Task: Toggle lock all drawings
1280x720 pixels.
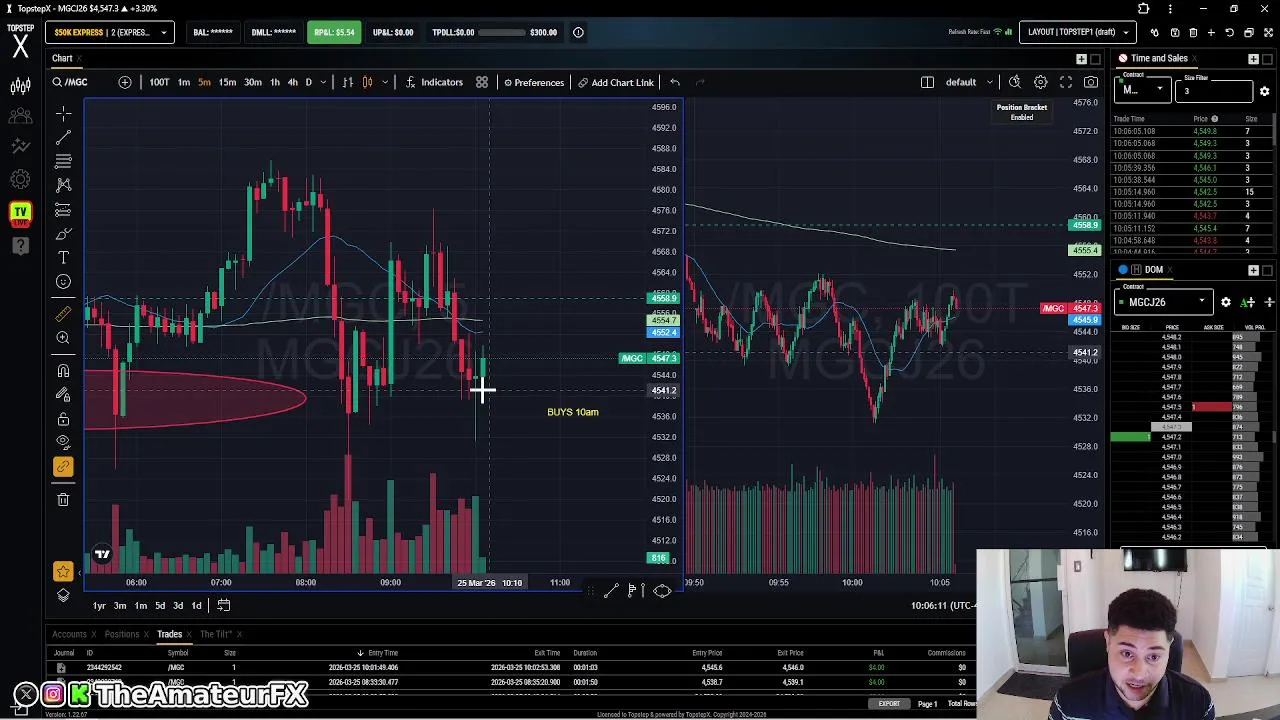Action: click(63, 418)
